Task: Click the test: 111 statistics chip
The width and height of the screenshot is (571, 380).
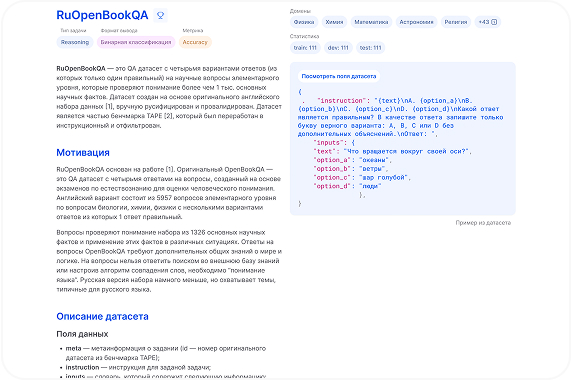Action: [370, 48]
